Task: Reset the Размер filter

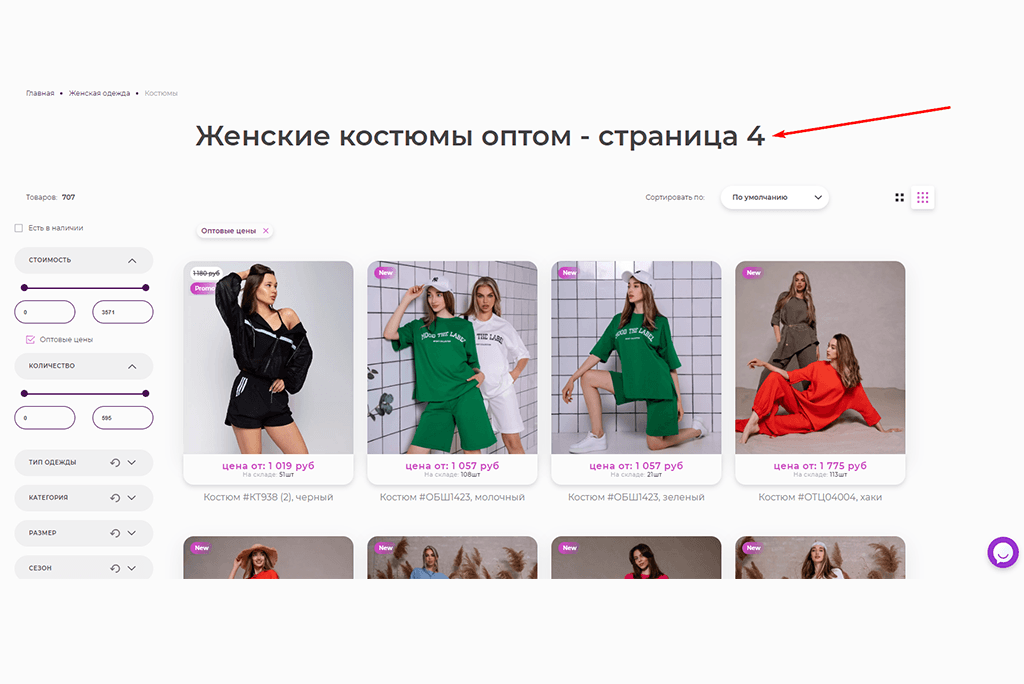Action: coord(115,533)
